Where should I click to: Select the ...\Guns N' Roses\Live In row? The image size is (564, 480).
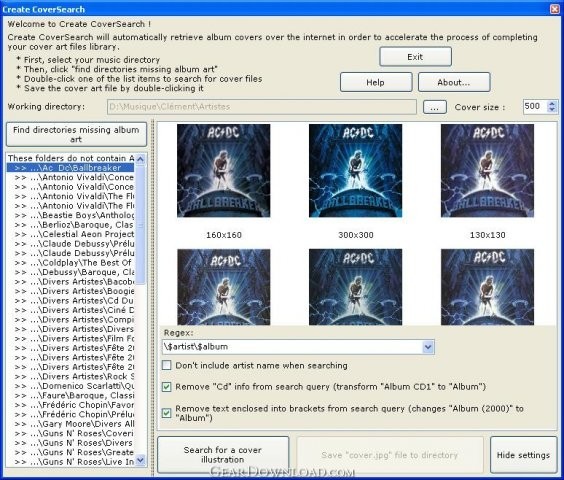pos(71,462)
